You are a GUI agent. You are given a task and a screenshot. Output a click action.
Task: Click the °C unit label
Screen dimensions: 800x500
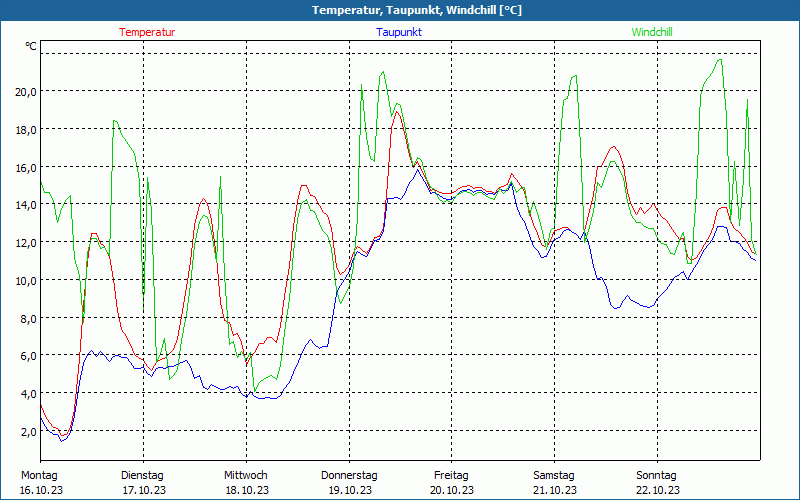(31, 46)
